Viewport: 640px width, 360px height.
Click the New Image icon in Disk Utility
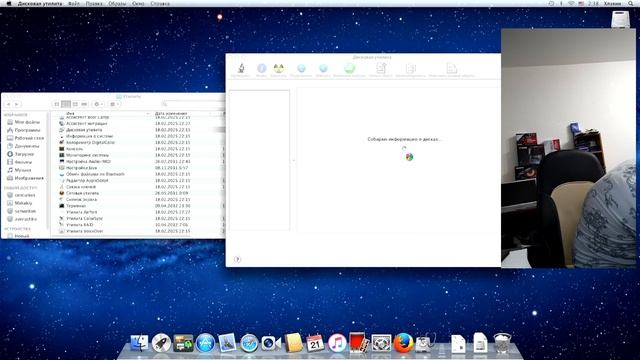[x=381, y=68]
